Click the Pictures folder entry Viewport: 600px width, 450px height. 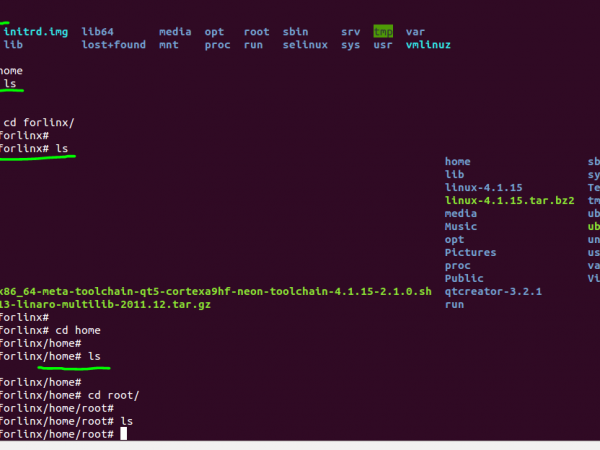[470, 252]
